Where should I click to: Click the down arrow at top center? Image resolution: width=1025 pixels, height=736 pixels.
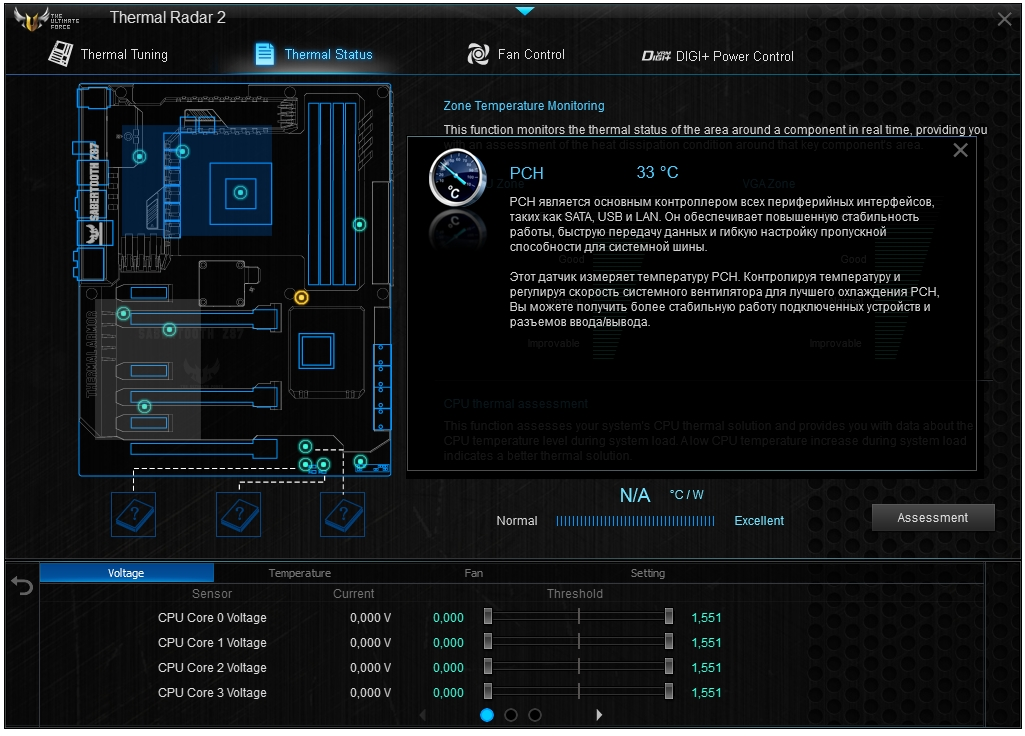(525, 10)
